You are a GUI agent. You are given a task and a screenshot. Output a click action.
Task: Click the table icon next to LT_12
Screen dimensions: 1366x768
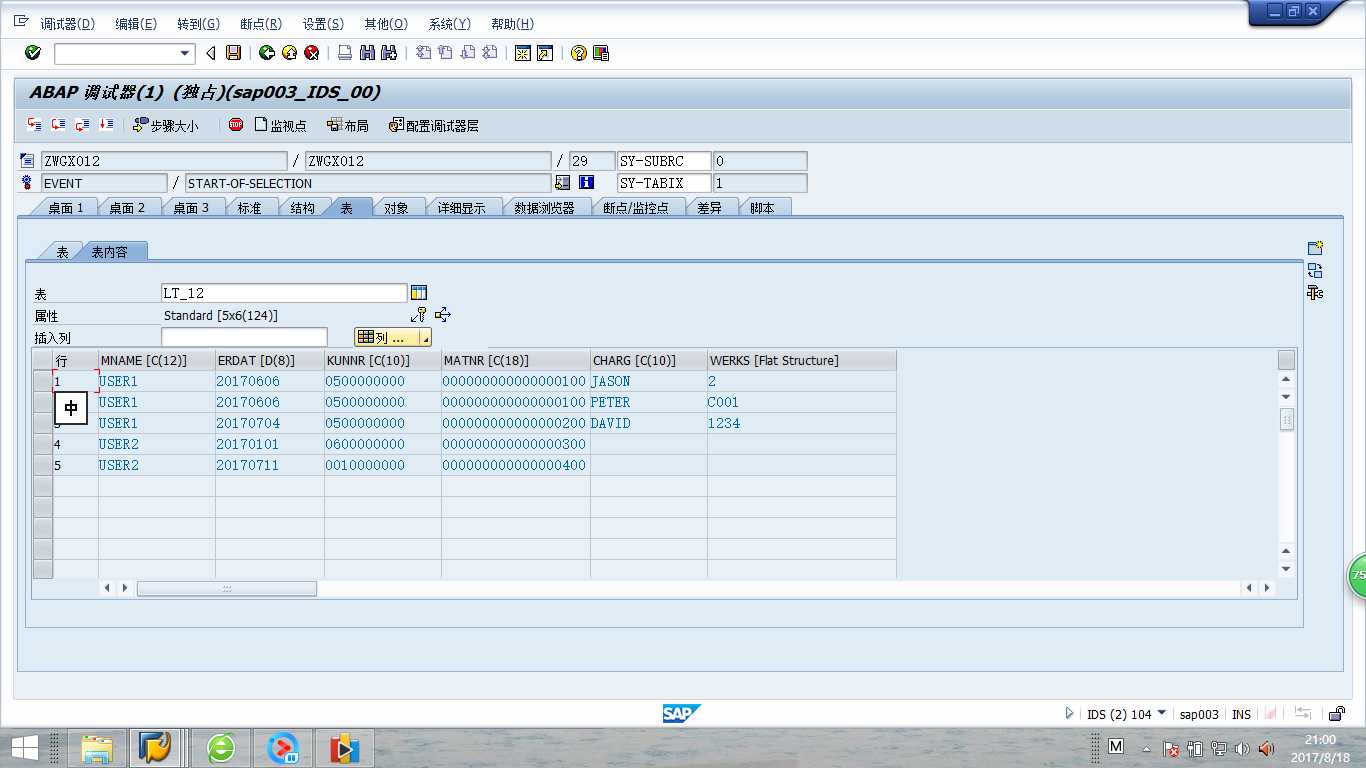419,293
